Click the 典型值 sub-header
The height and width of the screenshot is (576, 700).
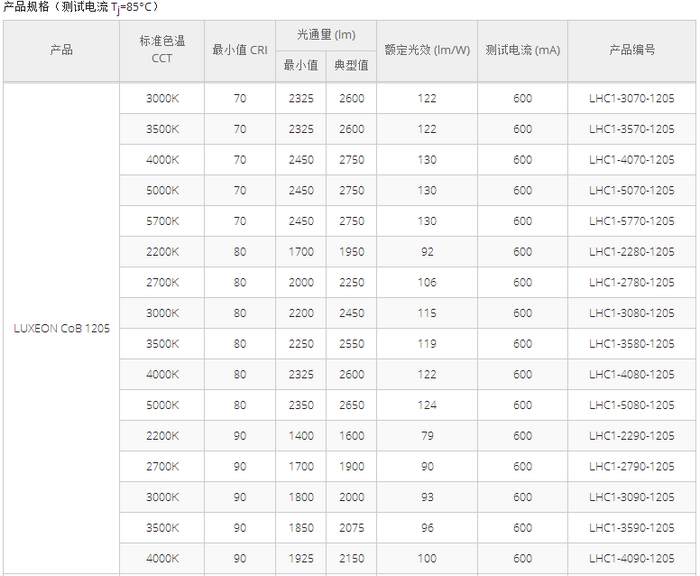pyautogui.click(x=351, y=65)
